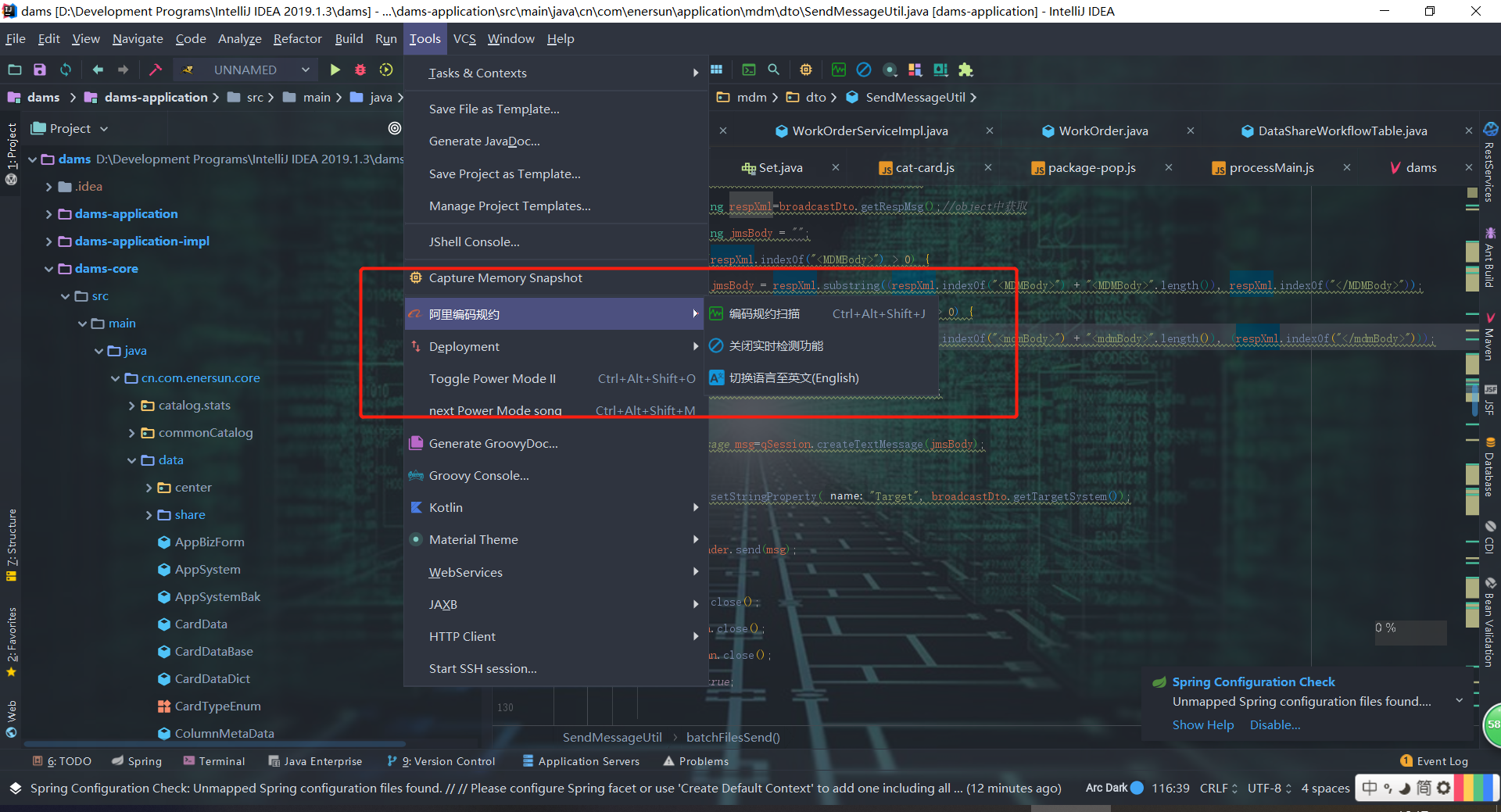The image size is (1501, 812).
Task: Open the Favorites tool window
Action: pos(11,641)
